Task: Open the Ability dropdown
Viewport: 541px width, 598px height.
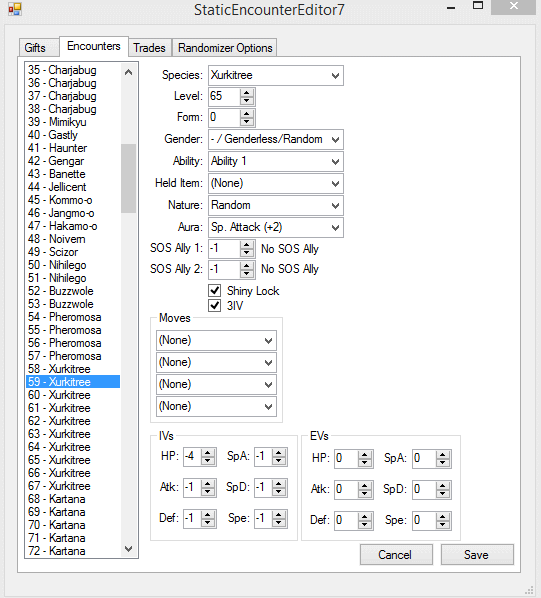Action: [x=276, y=161]
